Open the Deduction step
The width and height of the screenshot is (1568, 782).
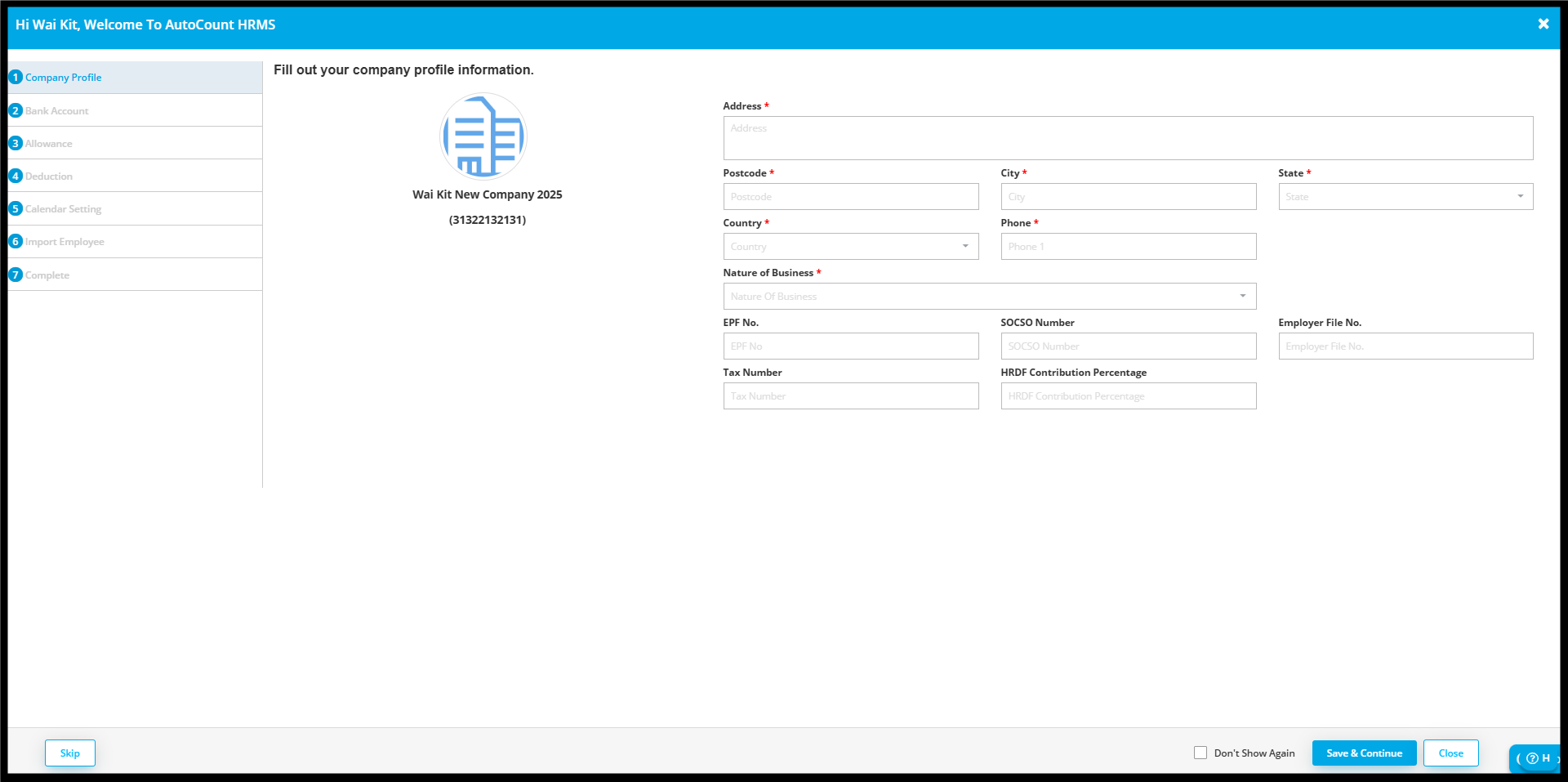point(135,176)
